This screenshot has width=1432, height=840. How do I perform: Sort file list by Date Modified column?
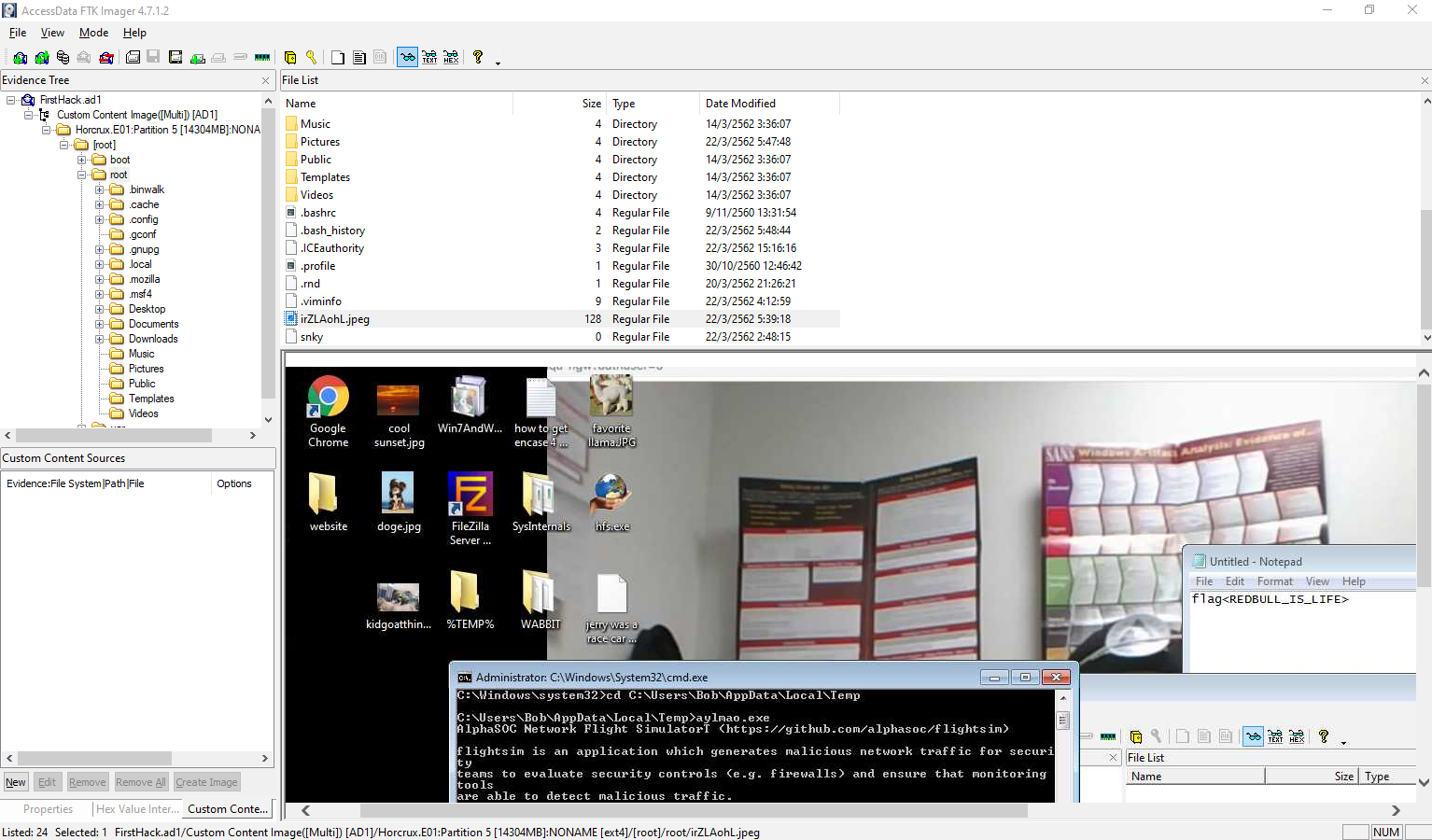pos(740,104)
